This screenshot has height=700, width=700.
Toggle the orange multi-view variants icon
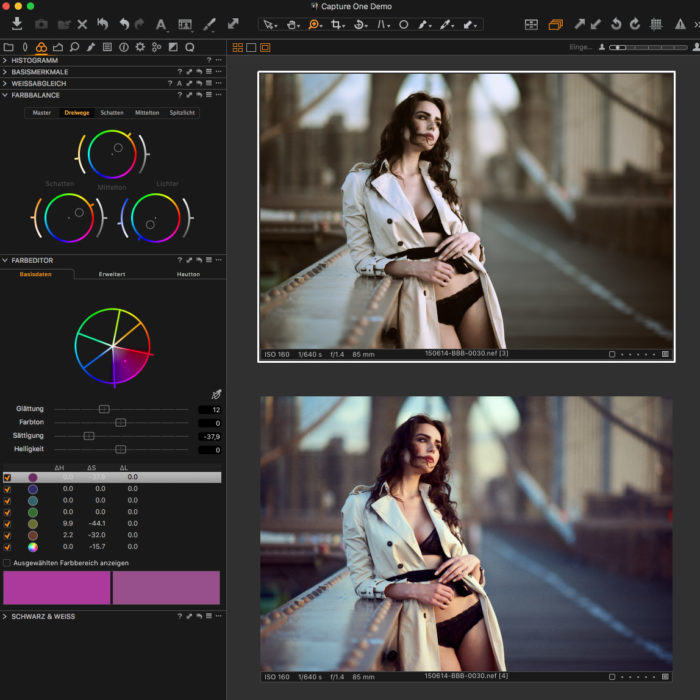(x=555, y=25)
